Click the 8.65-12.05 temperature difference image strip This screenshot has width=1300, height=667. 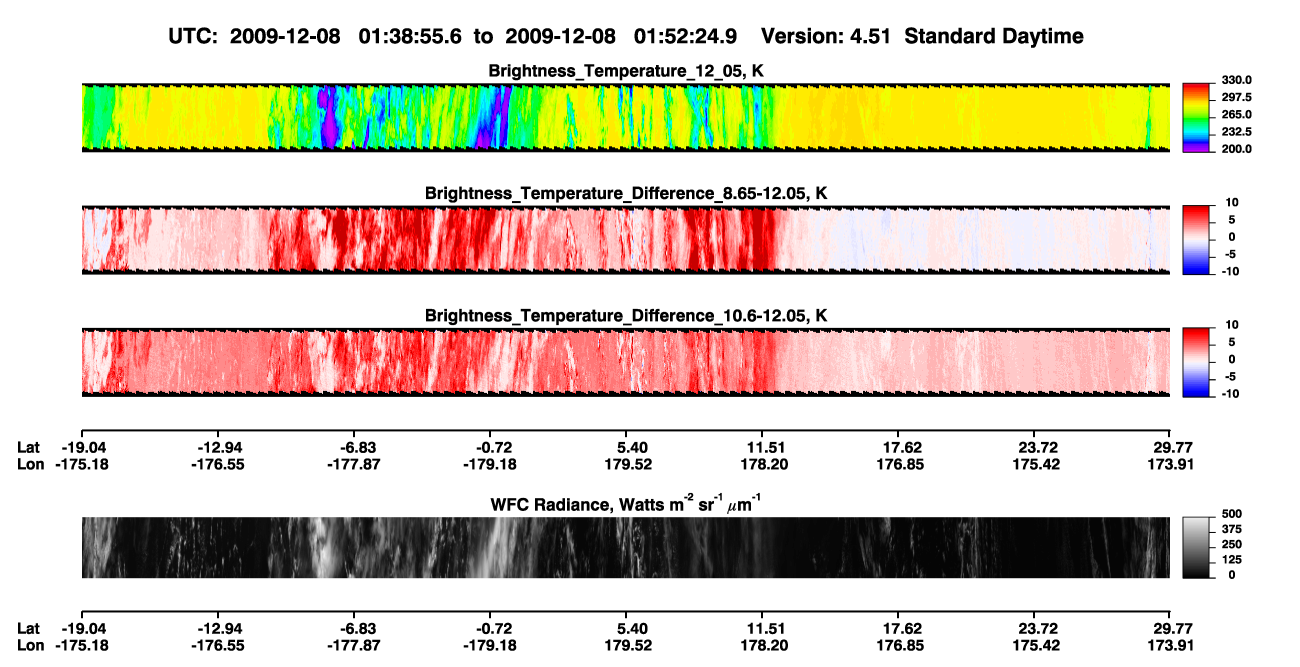pos(625,239)
